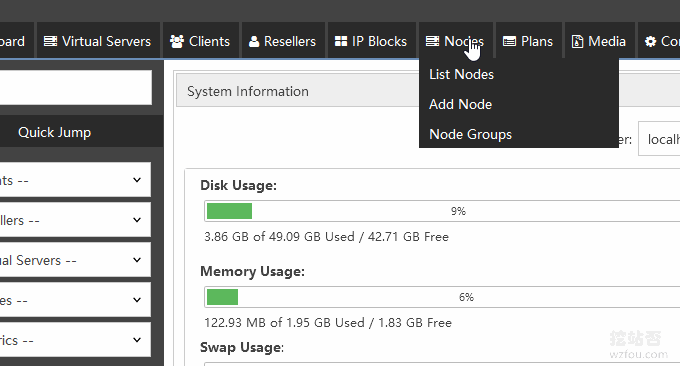Click the '9%' disk usage value
The image size is (680, 366).
coord(458,211)
